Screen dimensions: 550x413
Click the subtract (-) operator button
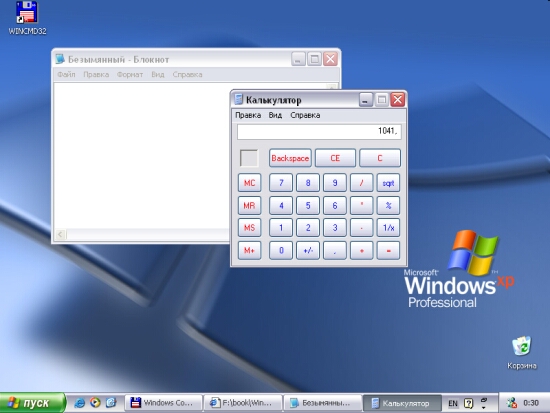(362, 228)
